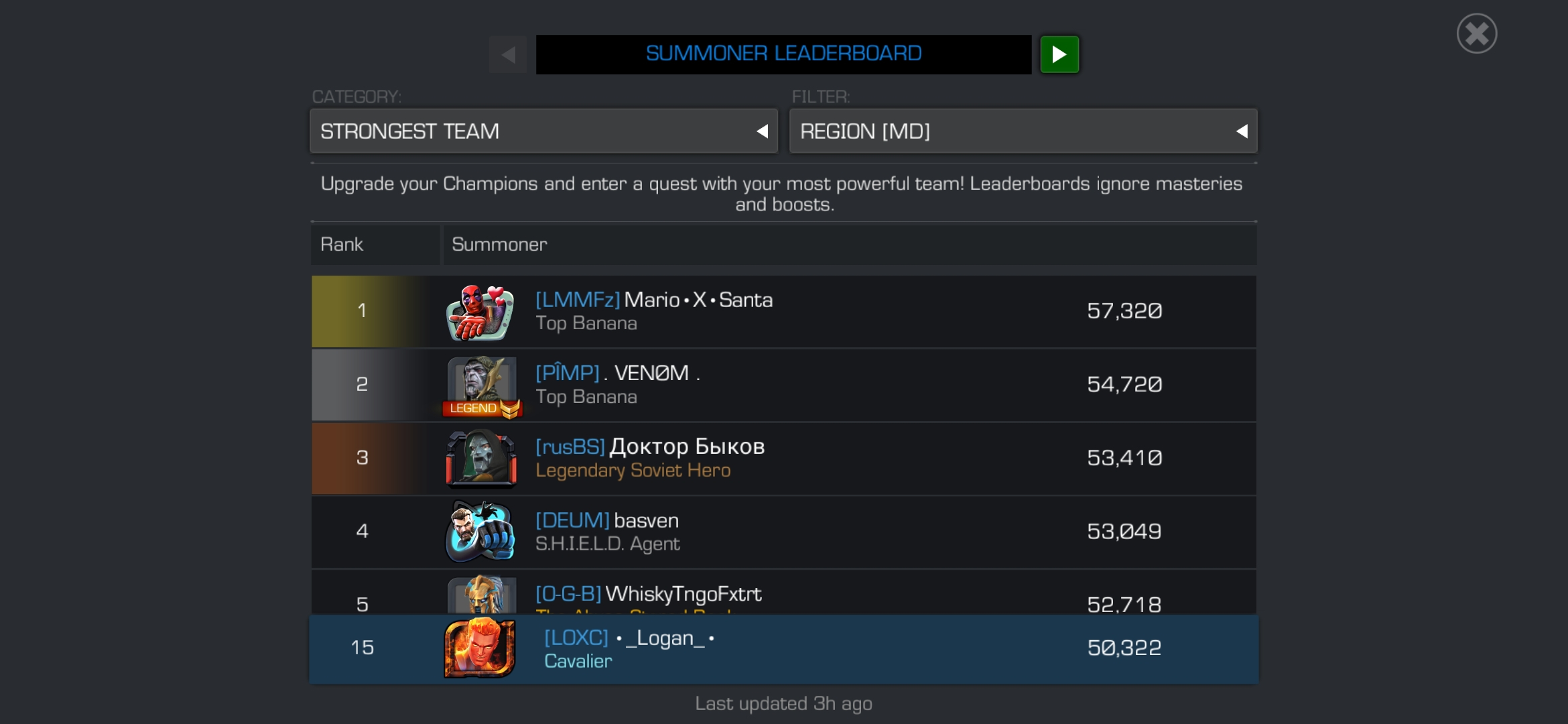Open the Region [MD] filter dropdown
Screen dimensions: 1568x724
[x=1023, y=131]
